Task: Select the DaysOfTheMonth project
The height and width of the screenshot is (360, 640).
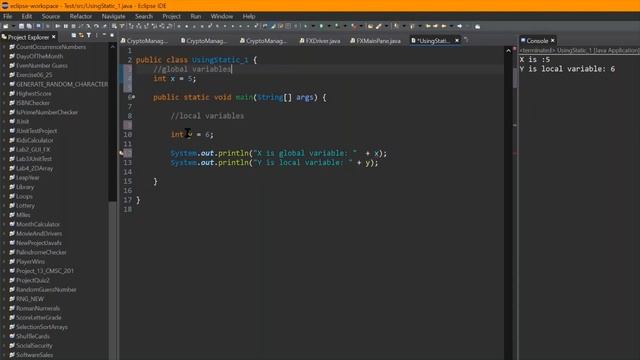Action: [39, 56]
